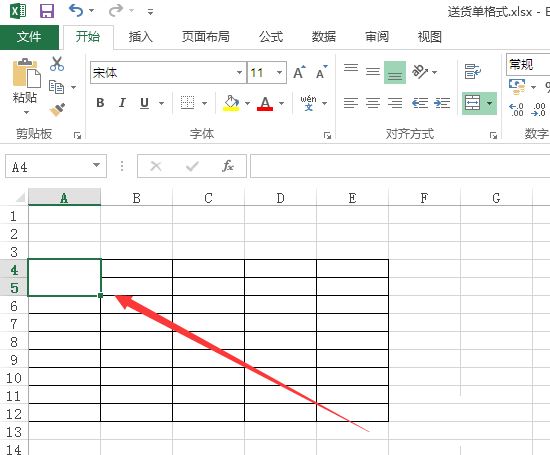Image resolution: width=550 pixels, height=455 pixels.
Task: Open the alignment (对齐方式) dialog launcher
Action: (x=494, y=135)
